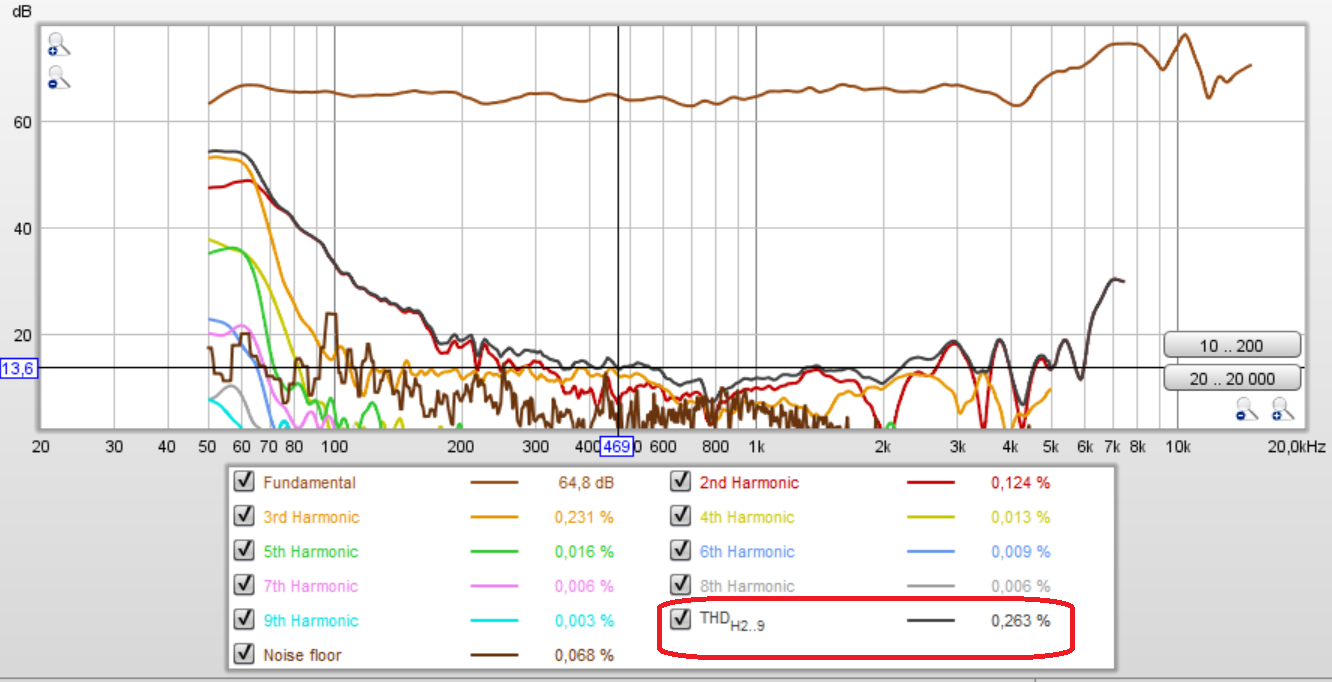1332x682 pixels.
Task: Click the 8th Harmonic value 0,006 %
Action: [1021, 586]
